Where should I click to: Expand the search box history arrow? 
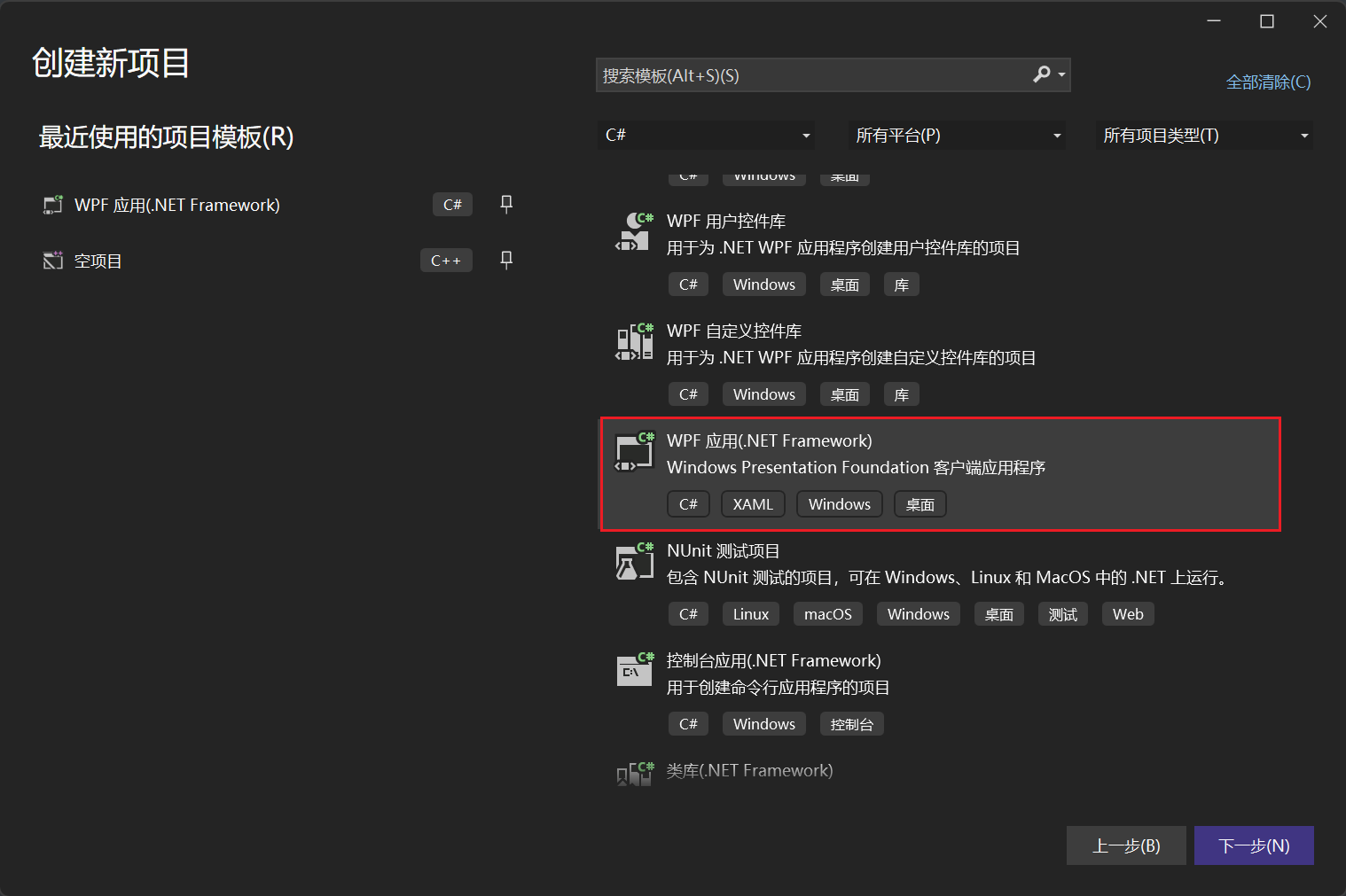[1061, 75]
